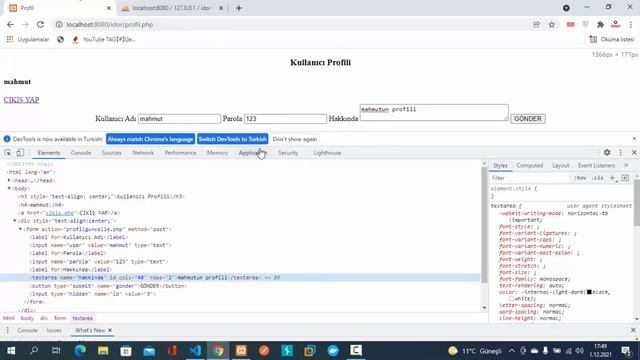Image resolution: width=640 pixels, height=360 pixels.
Task: Toggle the :hov element state button
Action: [x=580, y=178]
